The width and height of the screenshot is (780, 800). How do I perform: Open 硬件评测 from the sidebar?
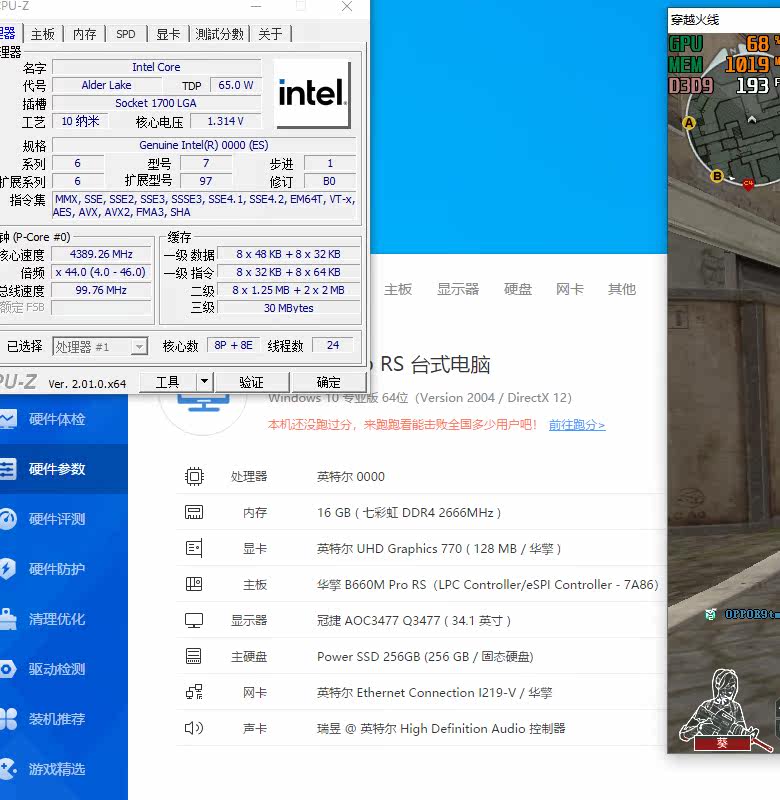click(x=56, y=519)
